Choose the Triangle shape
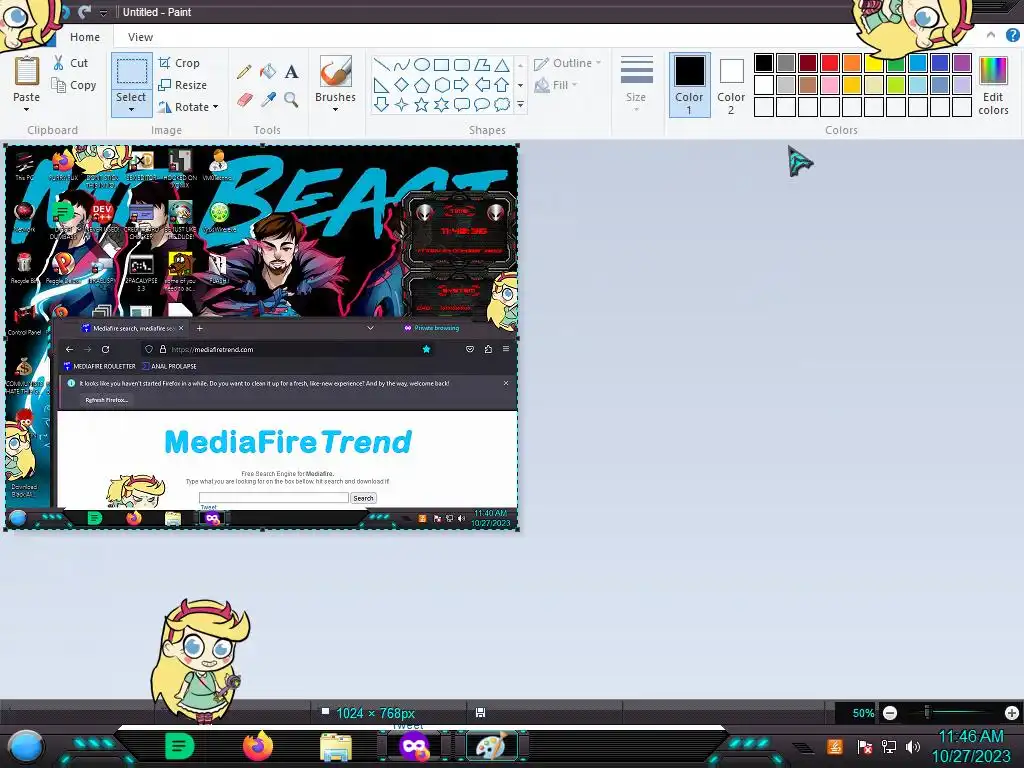The image size is (1024, 768). pos(502,65)
